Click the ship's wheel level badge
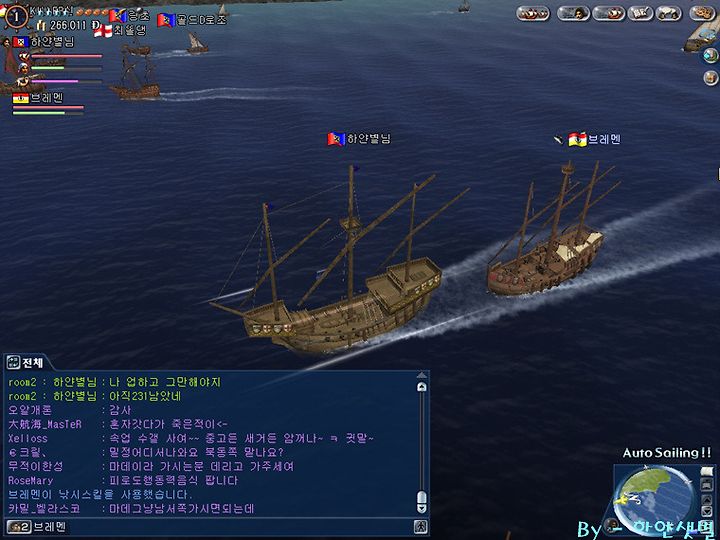 (17, 17)
